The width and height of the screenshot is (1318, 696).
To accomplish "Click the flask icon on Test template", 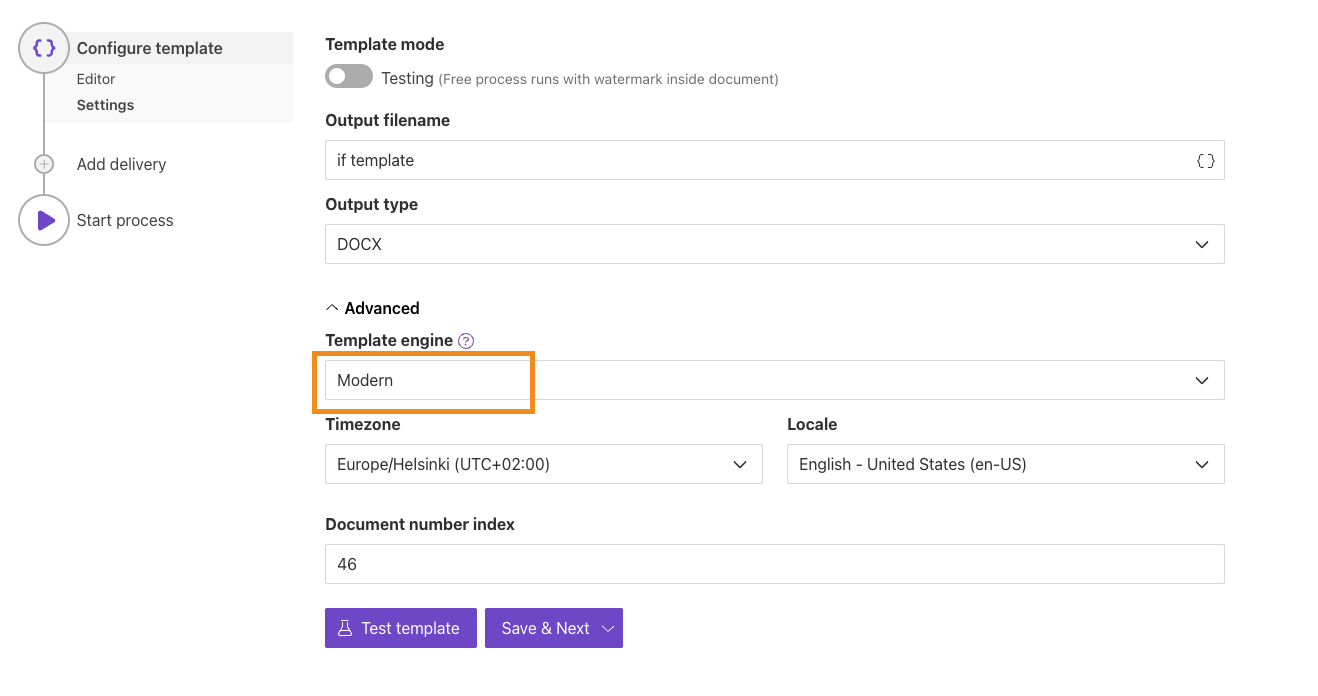I will pos(345,628).
